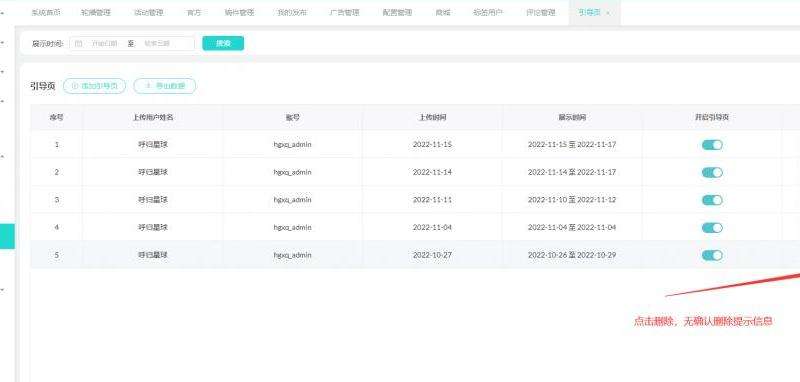This screenshot has height=382, width=800.
Task: Select upload date cell 2022-11-14
Action: 433,172
